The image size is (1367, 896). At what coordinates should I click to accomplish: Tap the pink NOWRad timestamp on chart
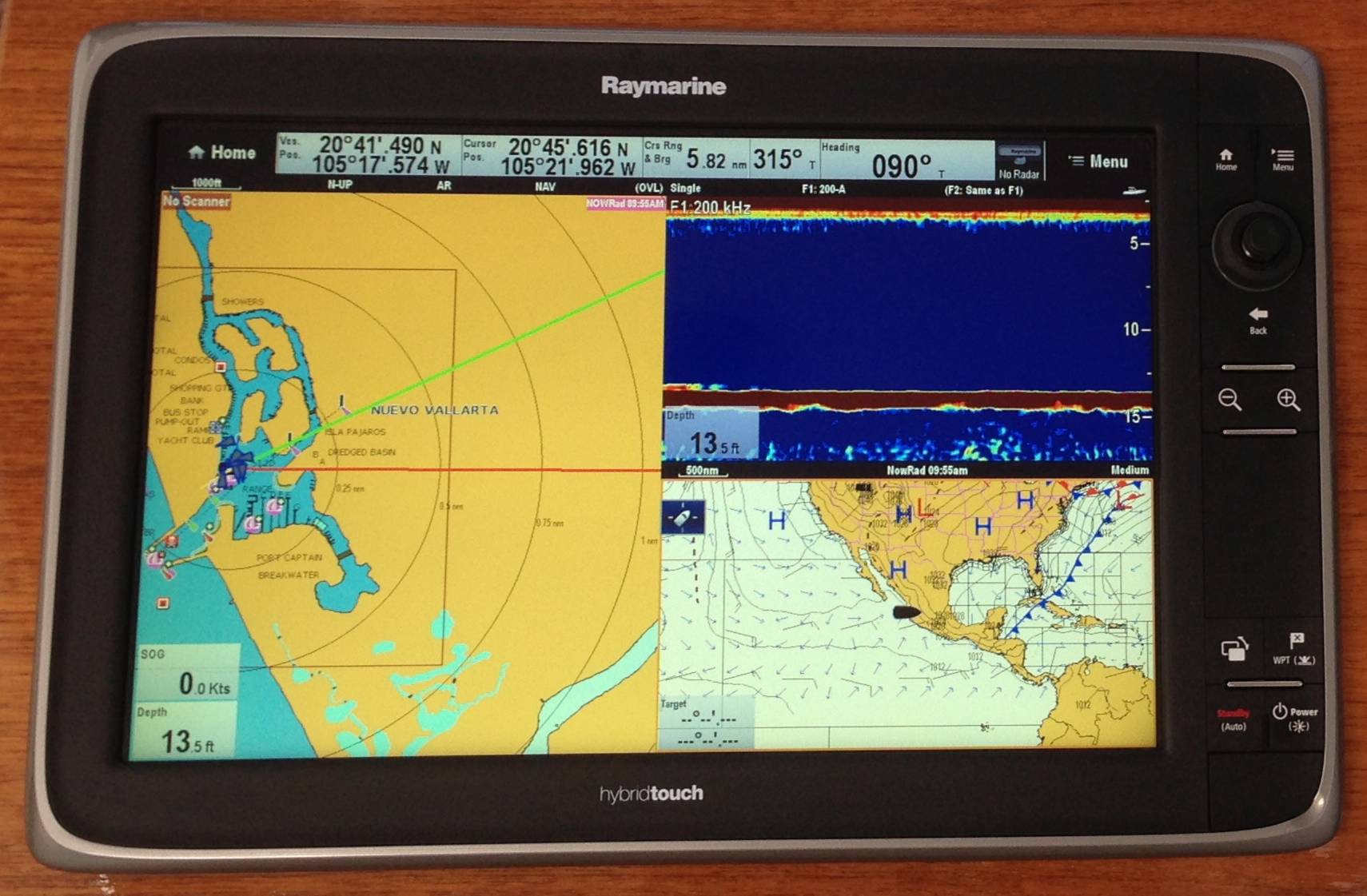click(x=625, y=204)
